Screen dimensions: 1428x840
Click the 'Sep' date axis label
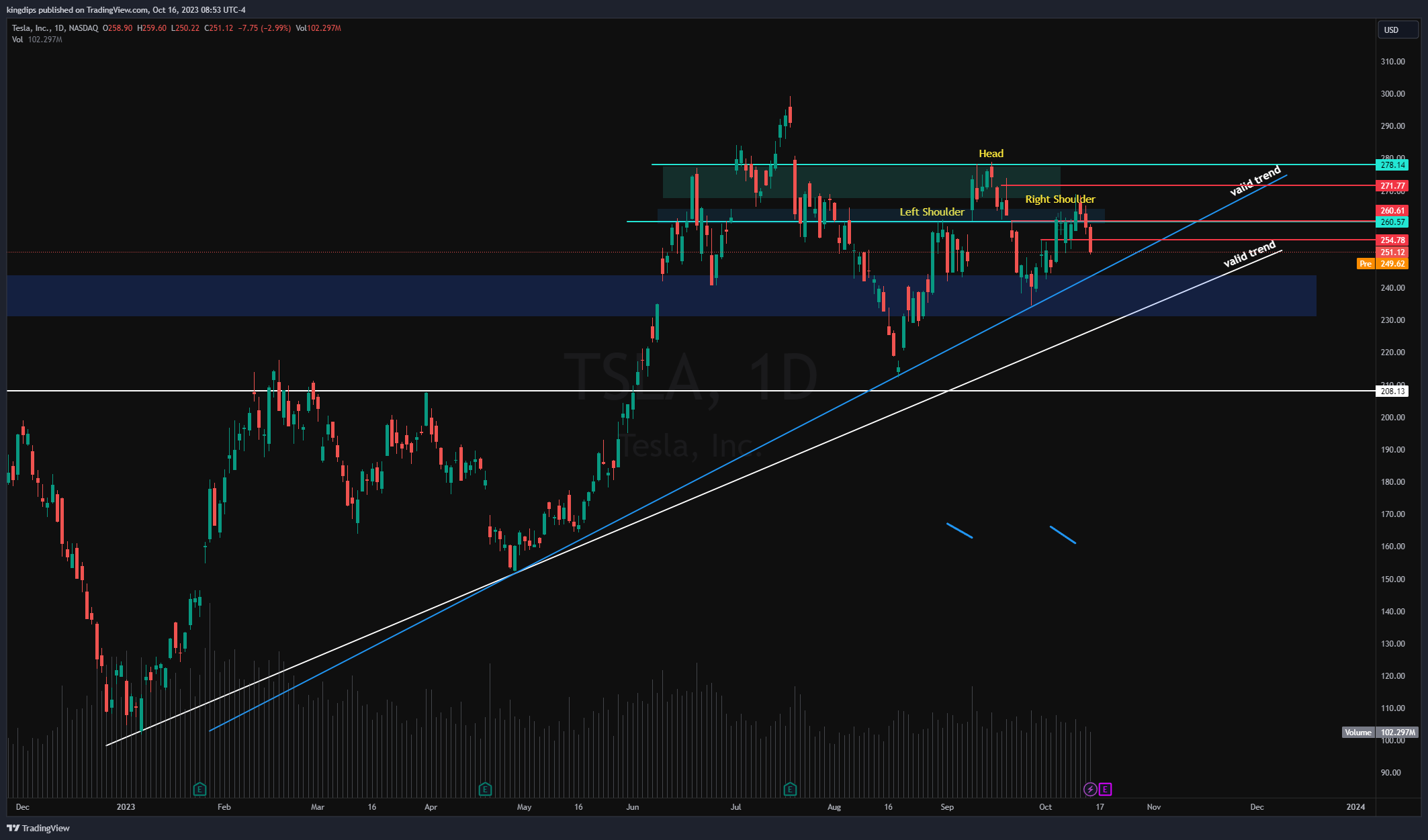pyautogui.click(x=947, y=807)
